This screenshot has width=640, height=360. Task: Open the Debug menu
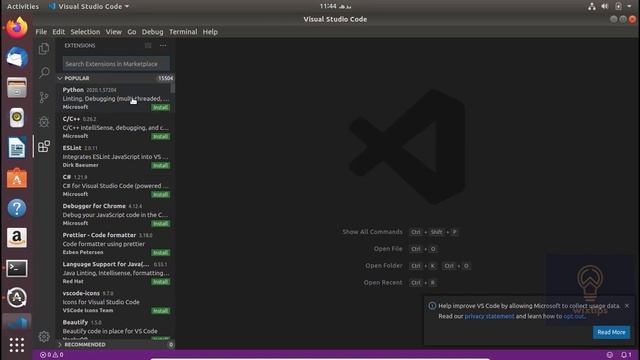pos(152,32)
